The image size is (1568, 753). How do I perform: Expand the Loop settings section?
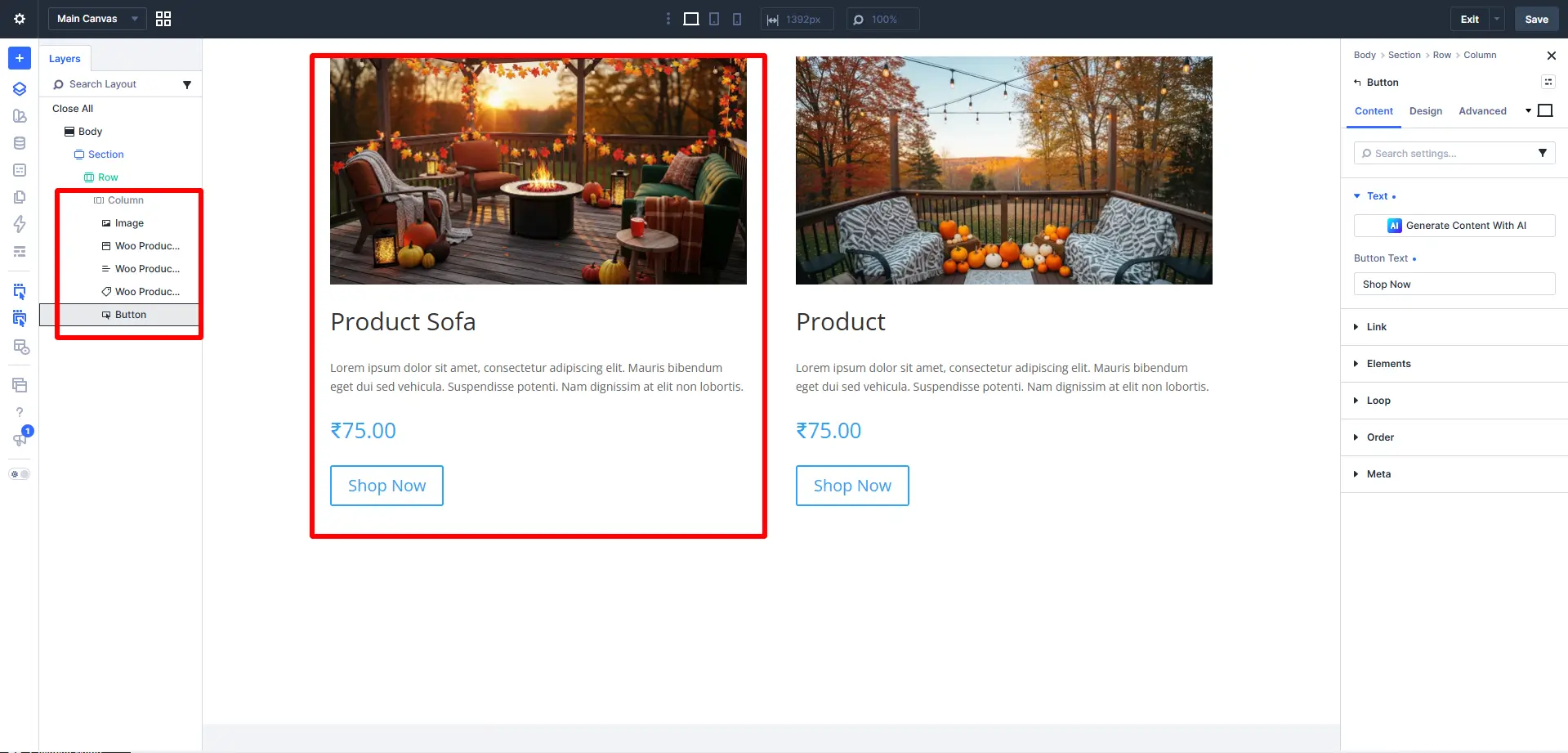coord(1454,401)
